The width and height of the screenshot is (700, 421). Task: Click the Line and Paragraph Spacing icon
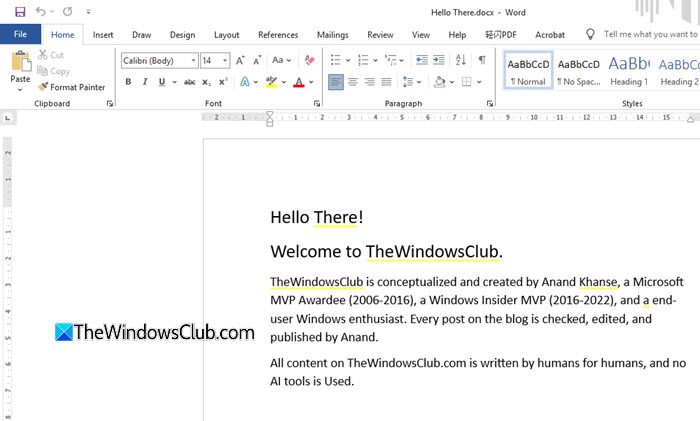(408, 82)
